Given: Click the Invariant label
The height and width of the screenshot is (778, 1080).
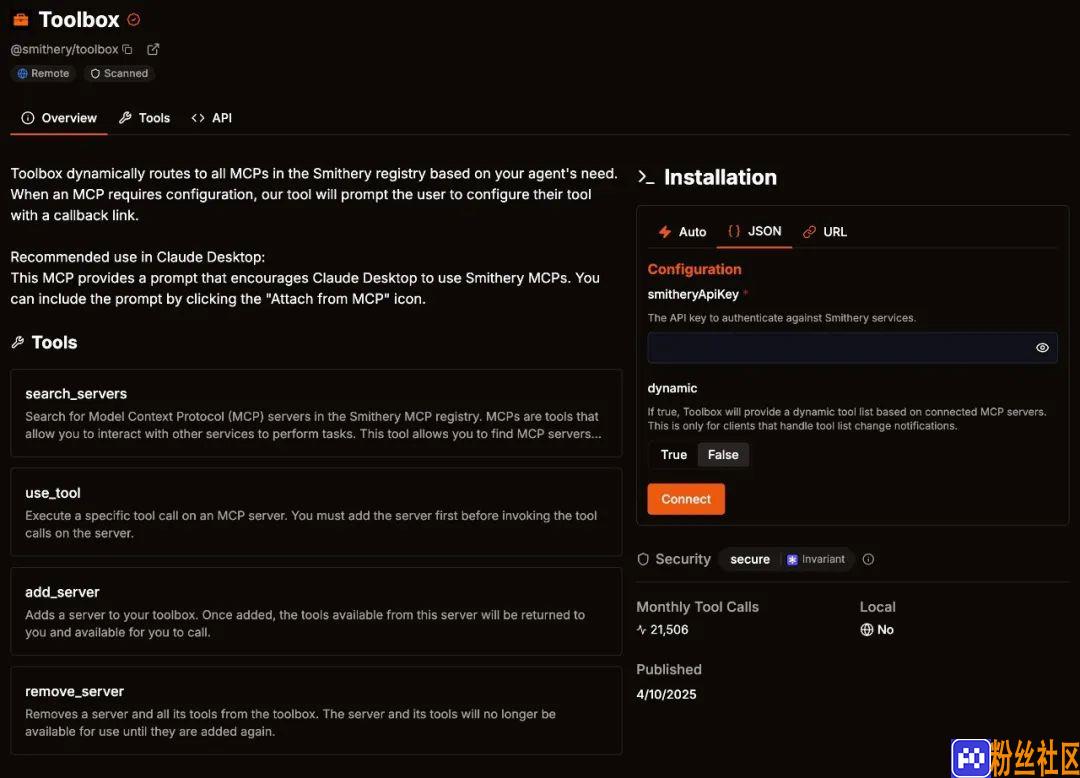Looking at the screenshot, I should point(816,559).
